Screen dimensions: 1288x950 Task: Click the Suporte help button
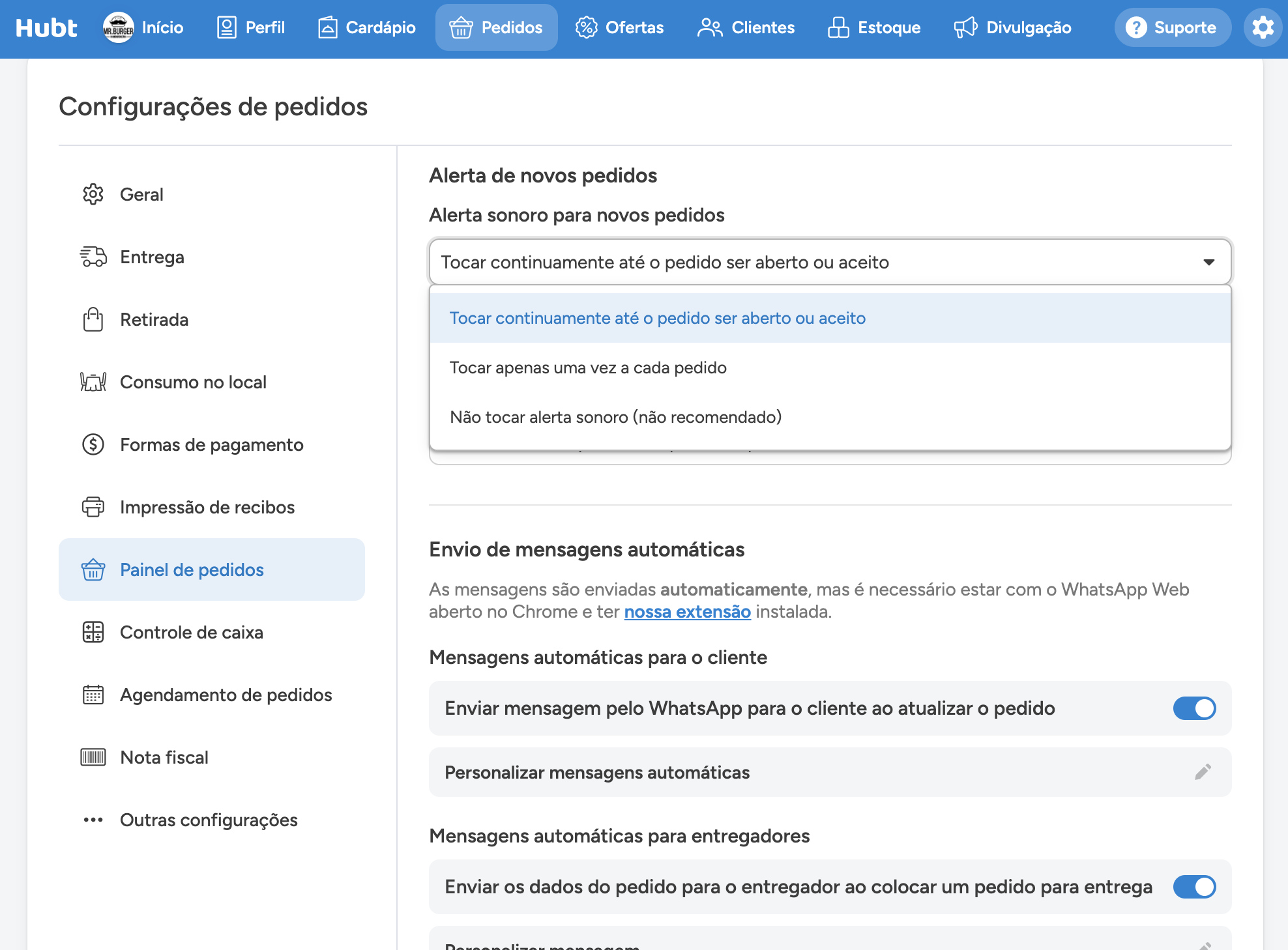point(1172,27)
